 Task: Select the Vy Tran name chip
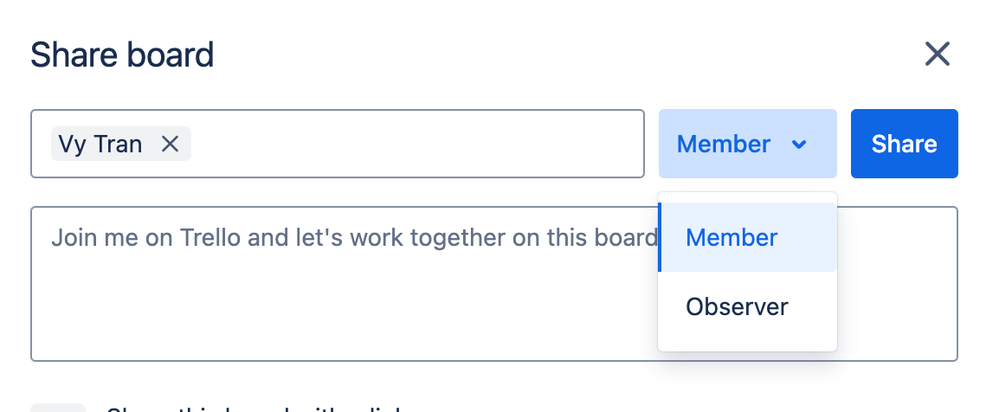(x=100, y=144)
